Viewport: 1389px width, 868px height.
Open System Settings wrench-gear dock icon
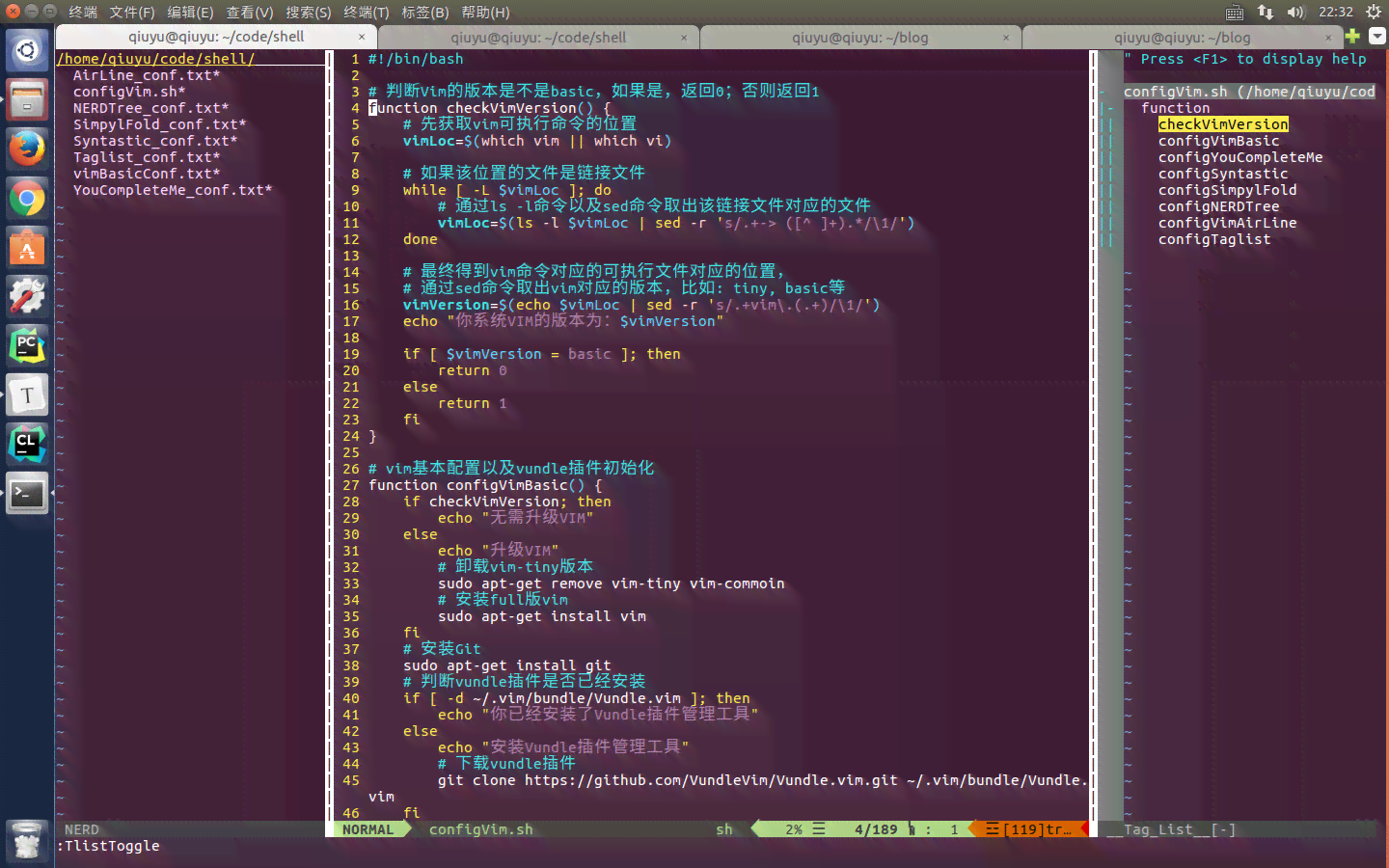tap(27, 297)
